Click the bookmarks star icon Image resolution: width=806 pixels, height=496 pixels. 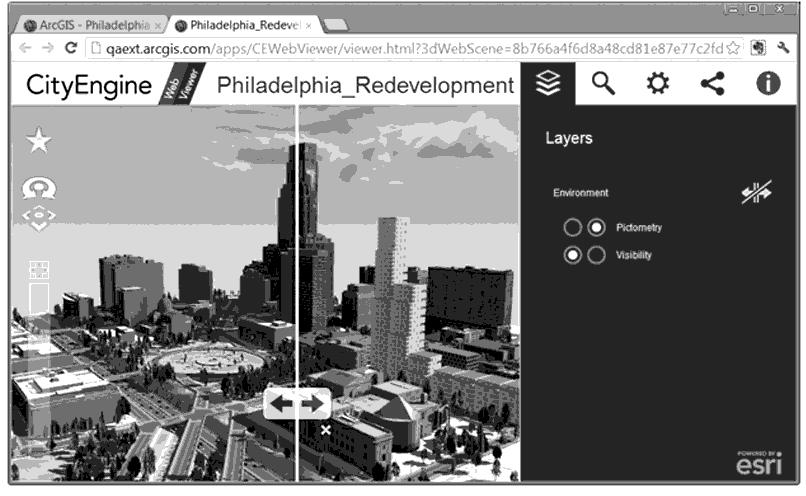pyautogui.click(x=39, y=140)
